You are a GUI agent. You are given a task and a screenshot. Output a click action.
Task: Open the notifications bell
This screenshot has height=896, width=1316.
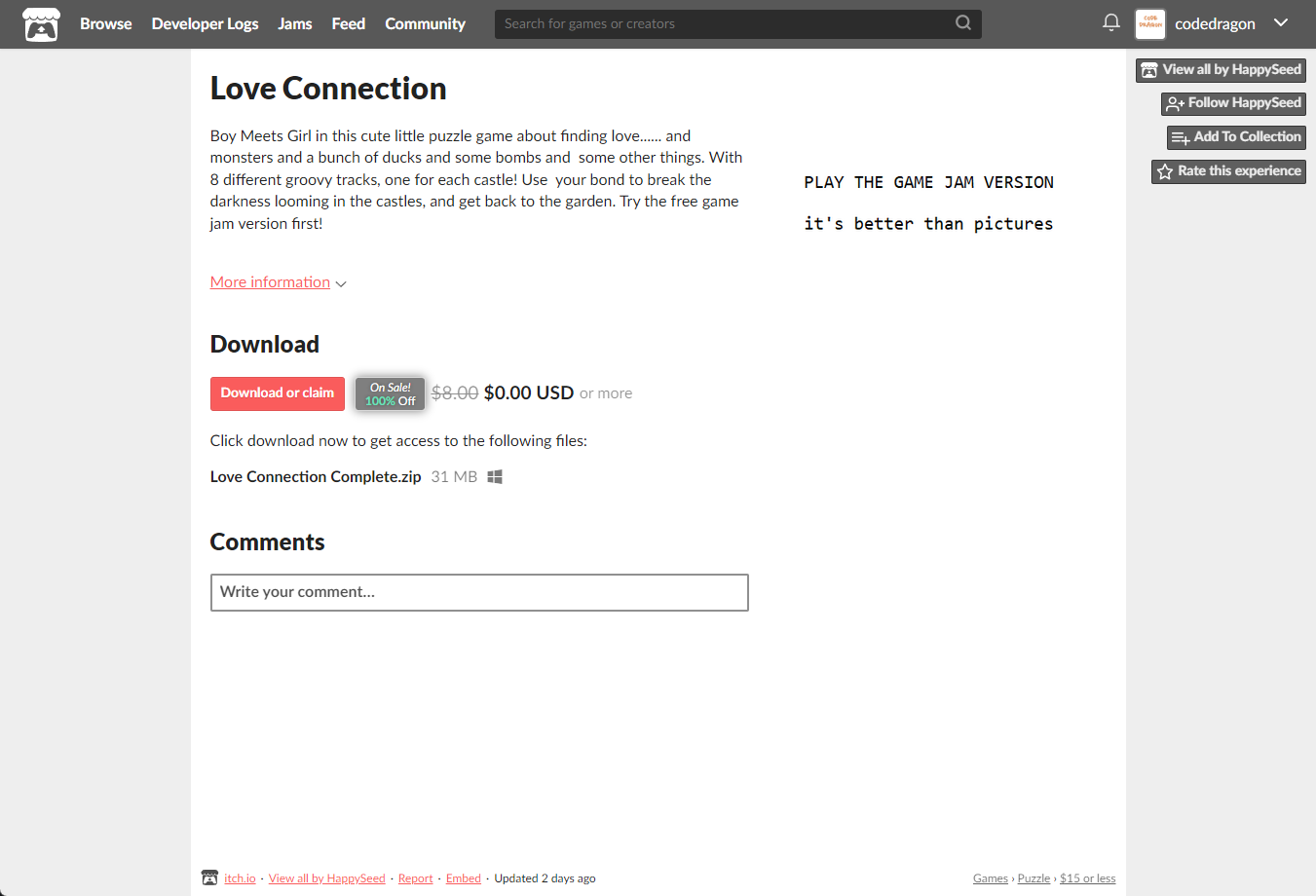1111,22
